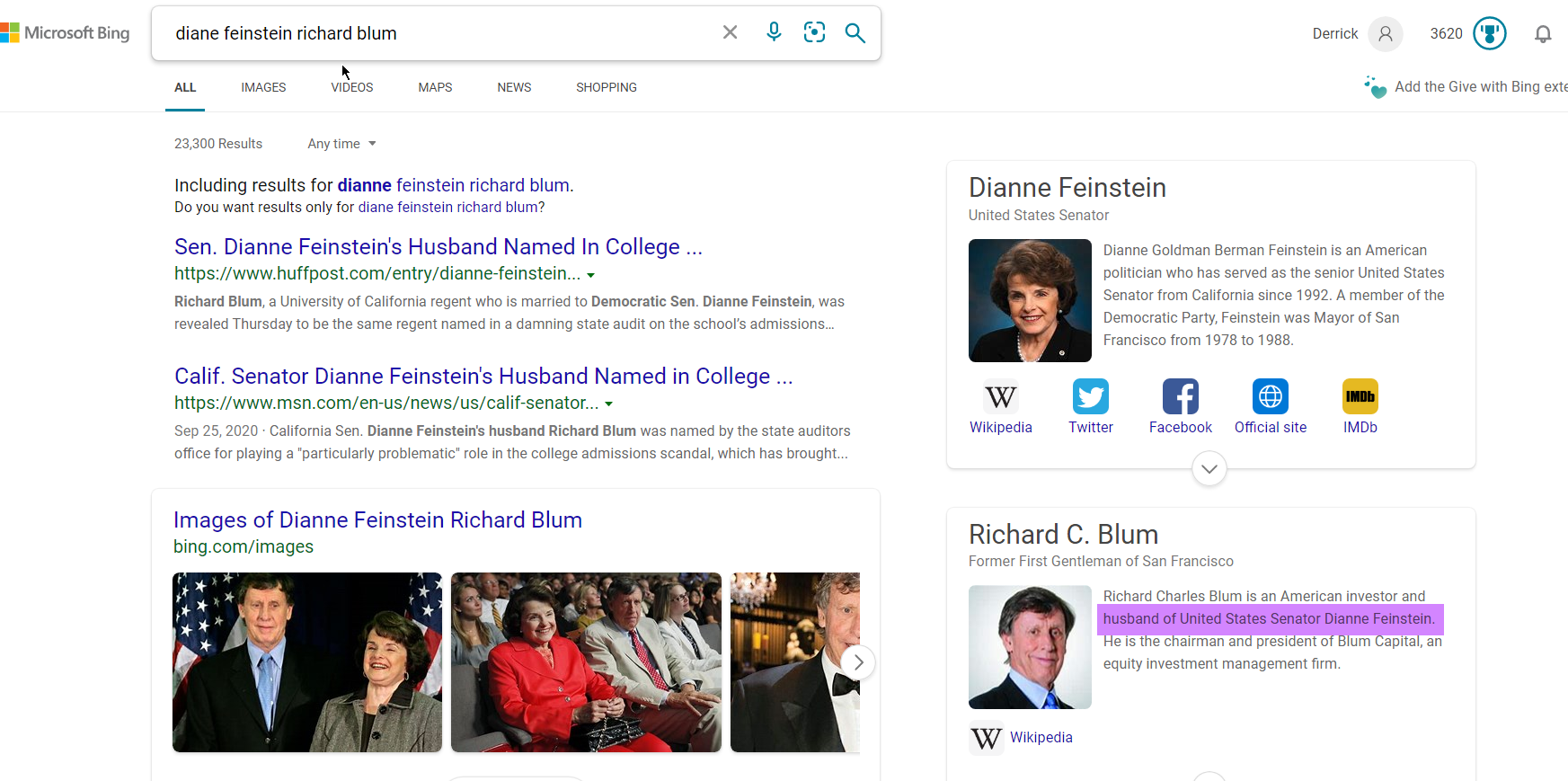1568x781 pixels.
Task: Clear the search box with the X icon
Action: (x=730, y=33)
